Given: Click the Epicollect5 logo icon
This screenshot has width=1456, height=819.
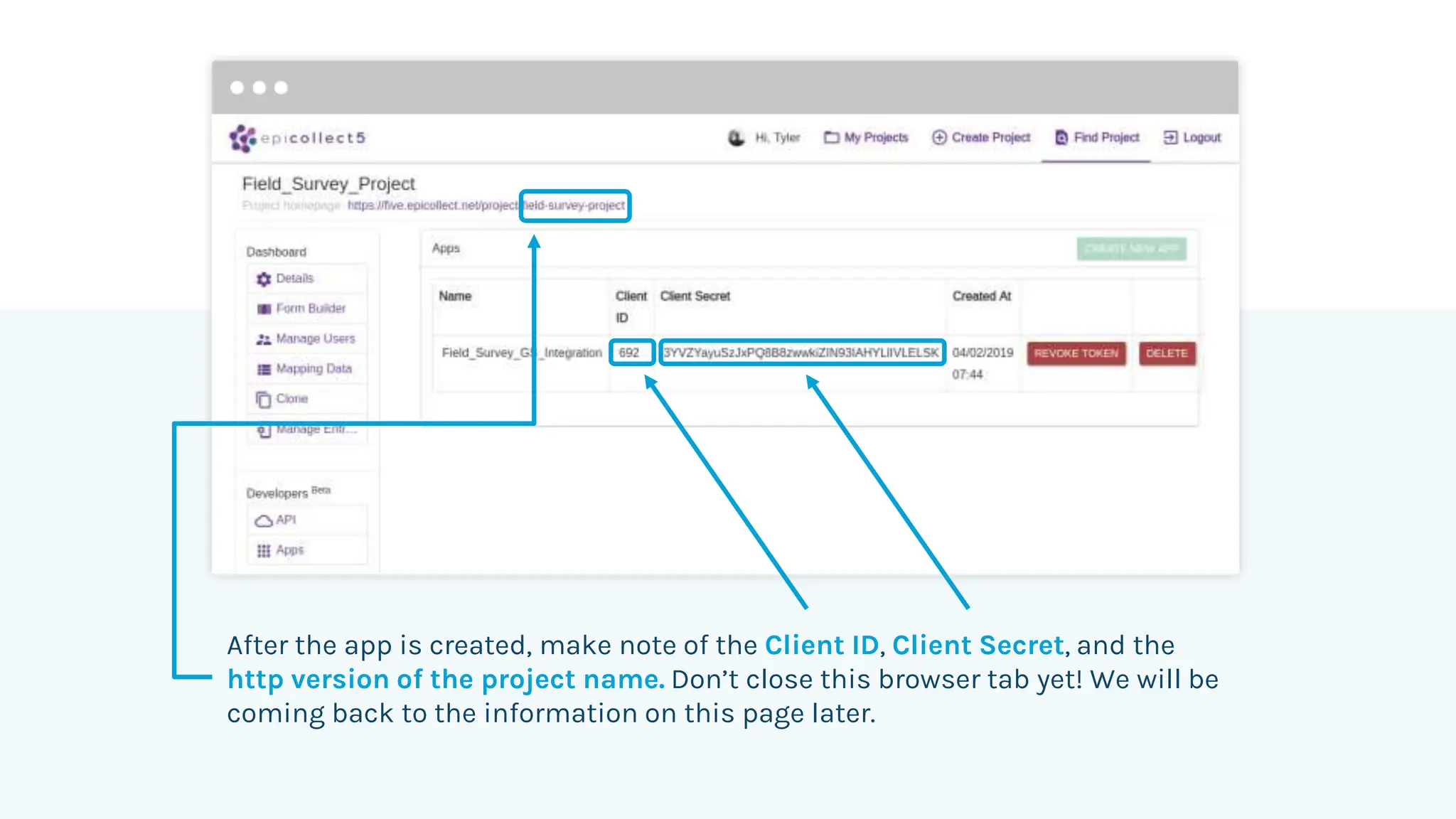Looking at the screenshot, I should pyautogui.click(x=242, y=138).
